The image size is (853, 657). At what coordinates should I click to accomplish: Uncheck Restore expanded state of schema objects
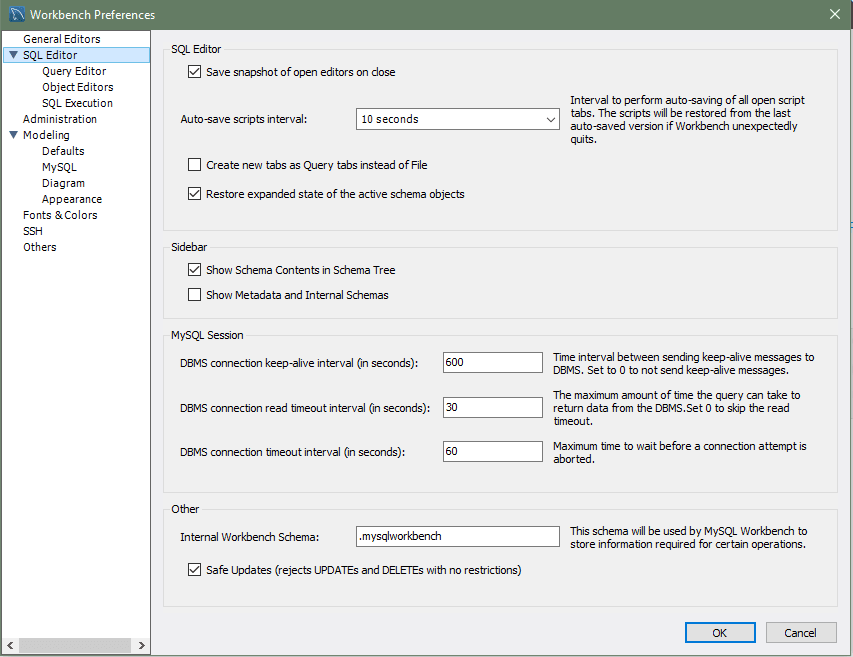click(x=195, y=194)
